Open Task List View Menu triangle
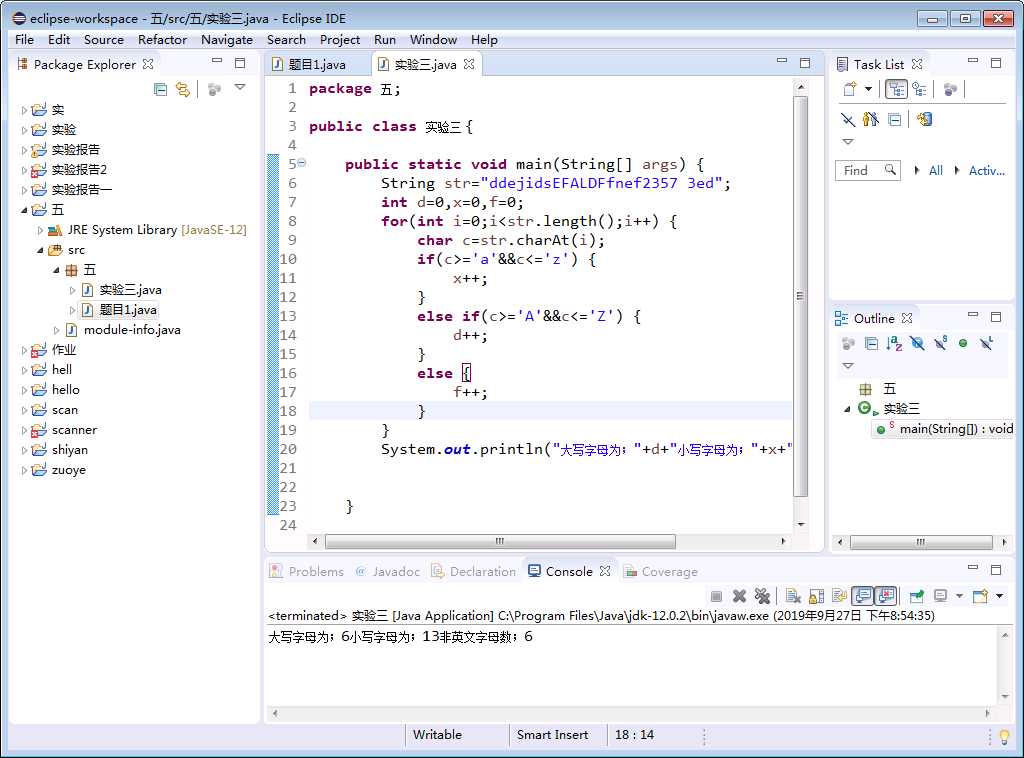Screen dimensions: 1024x758 848,142
